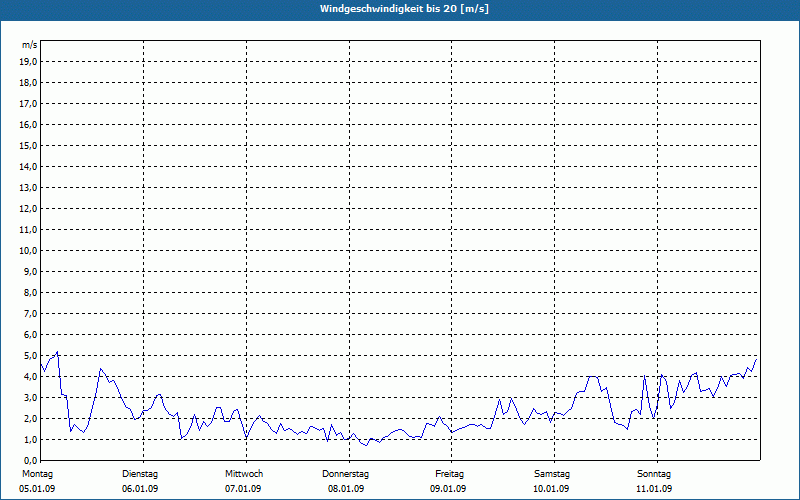
Task: Select the 4,0 y-axis label
Action: 30,377
